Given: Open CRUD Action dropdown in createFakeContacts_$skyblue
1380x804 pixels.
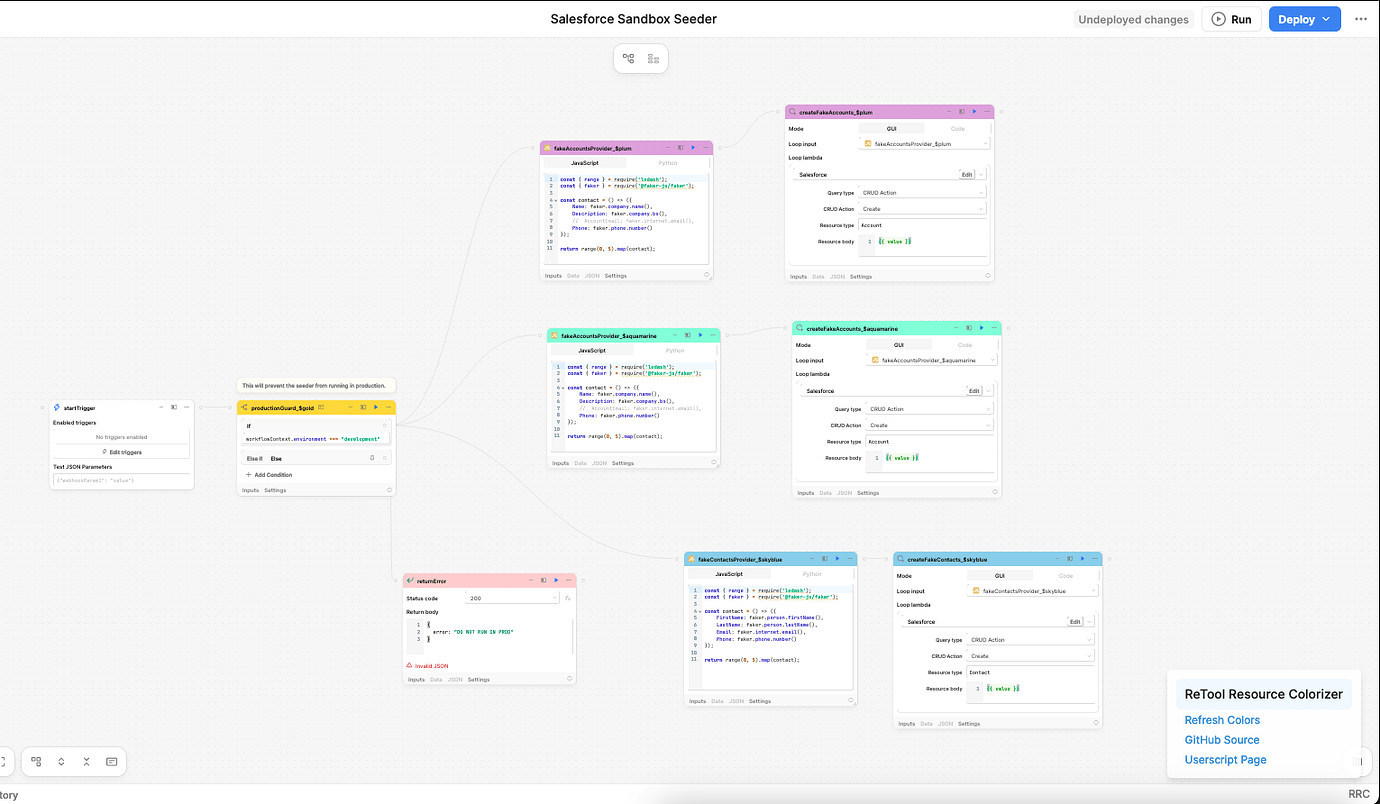Looking at the screenshot, I should [x=1031, y=656].
